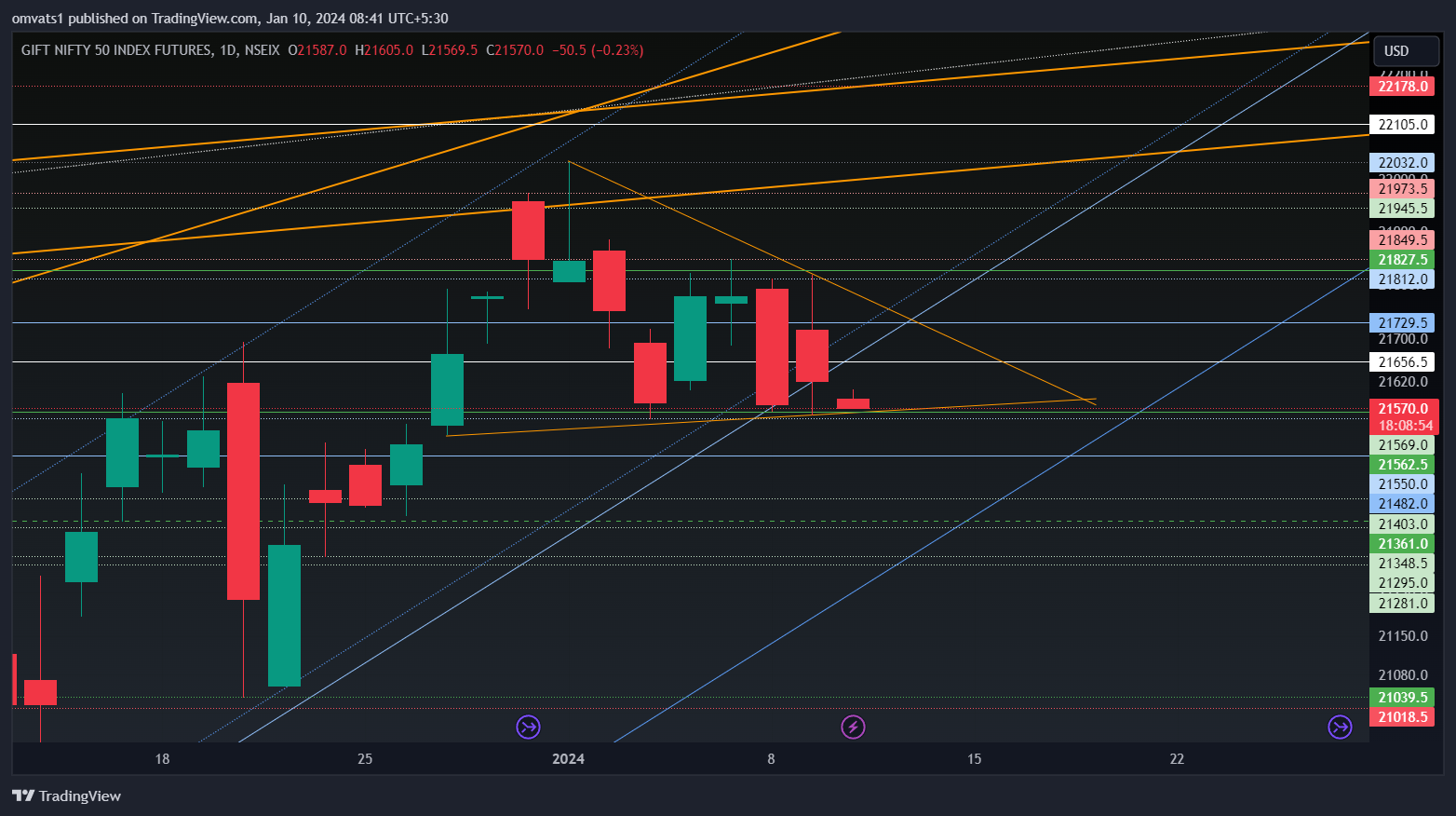Select the 21812.0 price label

coord(1402,279)
